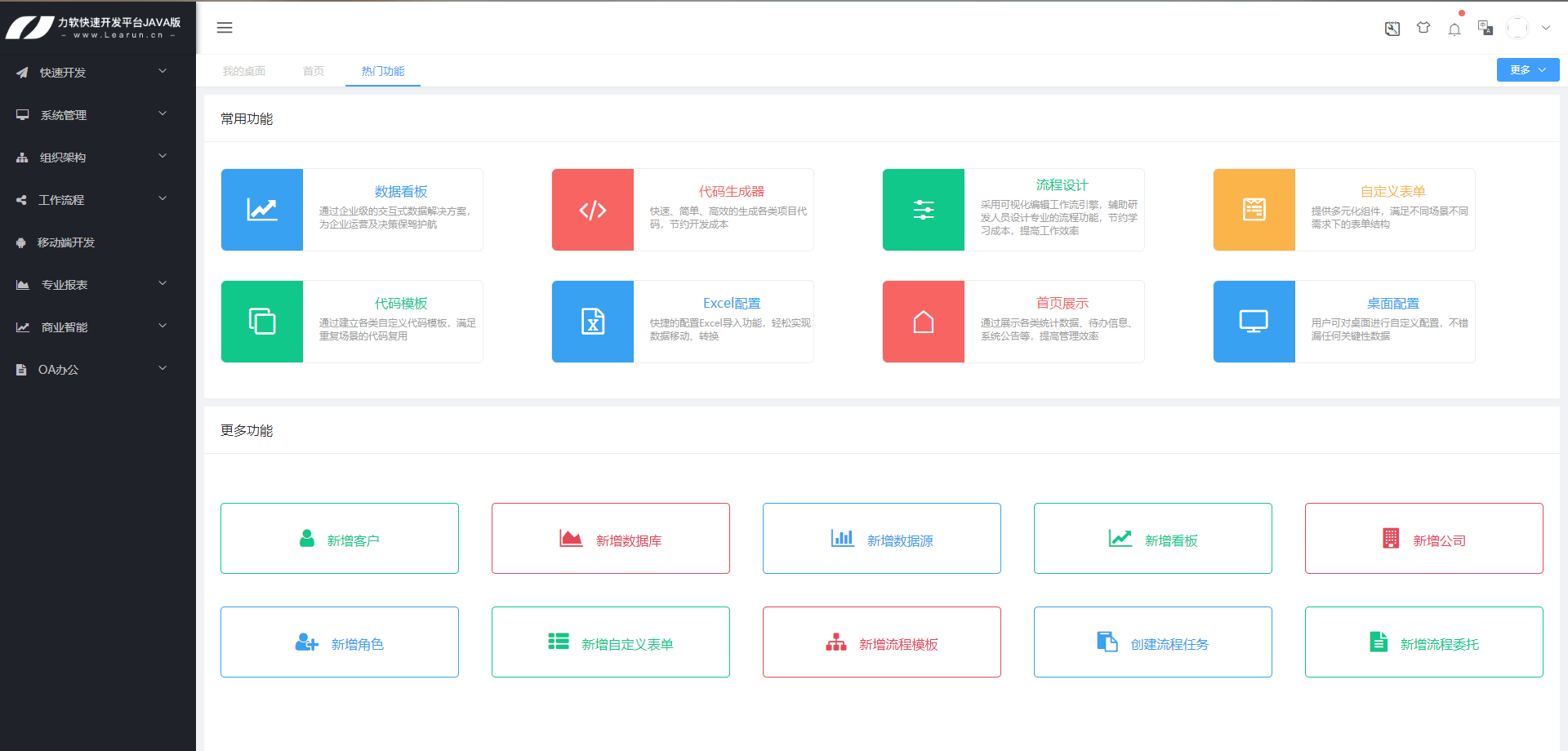Screen dimensions: 1568x751
Task: Click the notification bell icon
Action: coord(1454,29)
